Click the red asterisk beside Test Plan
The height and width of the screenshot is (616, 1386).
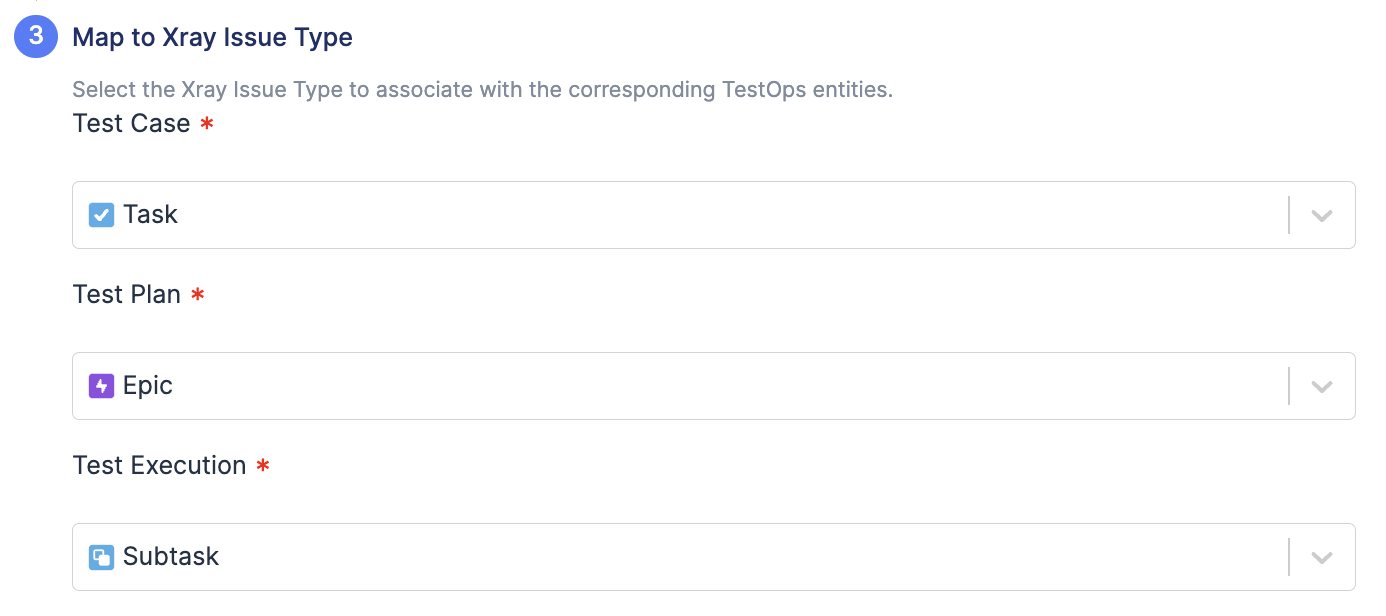[198, 295]
